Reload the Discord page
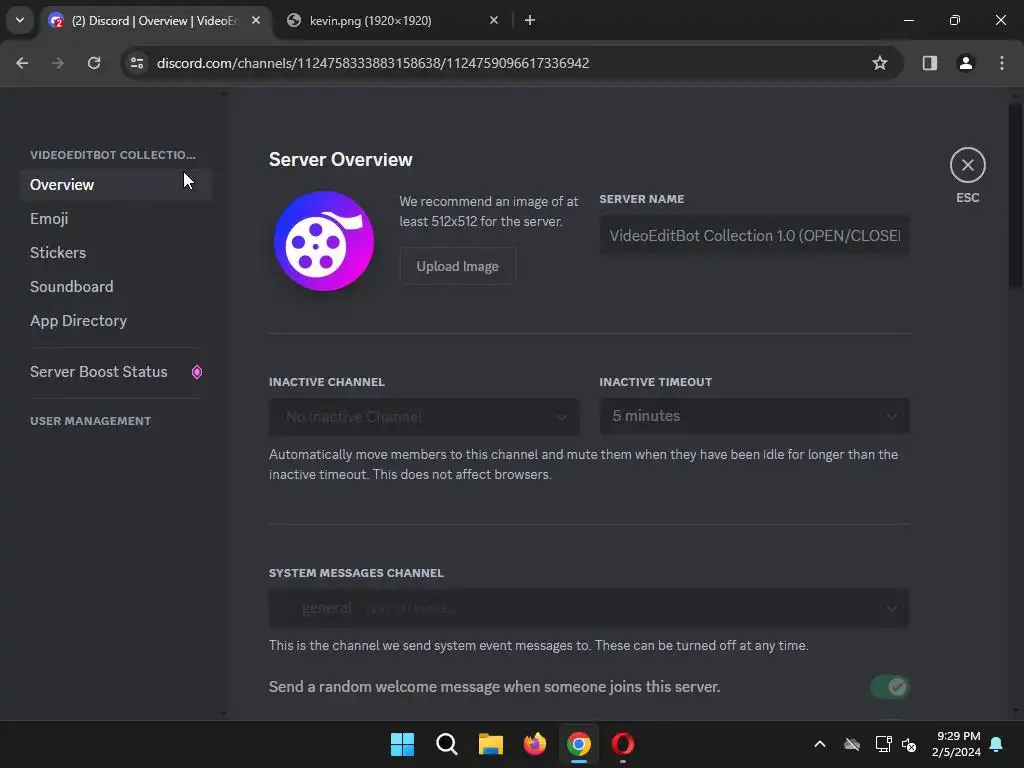Viewport: 1024px width, 768px height. click(94, 63)
